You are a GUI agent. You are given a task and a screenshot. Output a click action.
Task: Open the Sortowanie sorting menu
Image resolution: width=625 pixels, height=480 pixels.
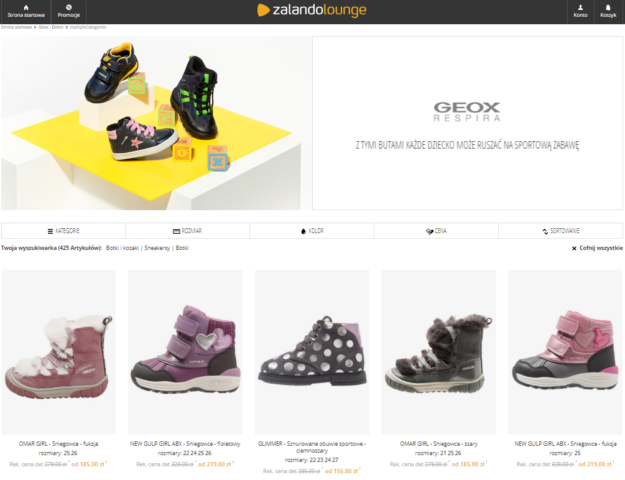coord(560,231)
